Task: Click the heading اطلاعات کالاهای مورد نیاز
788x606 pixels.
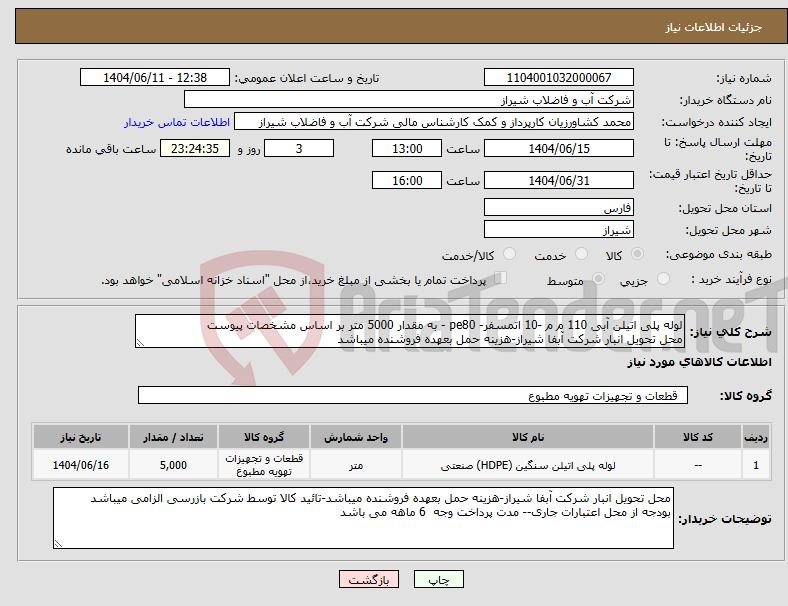Action: pos(699,362)
